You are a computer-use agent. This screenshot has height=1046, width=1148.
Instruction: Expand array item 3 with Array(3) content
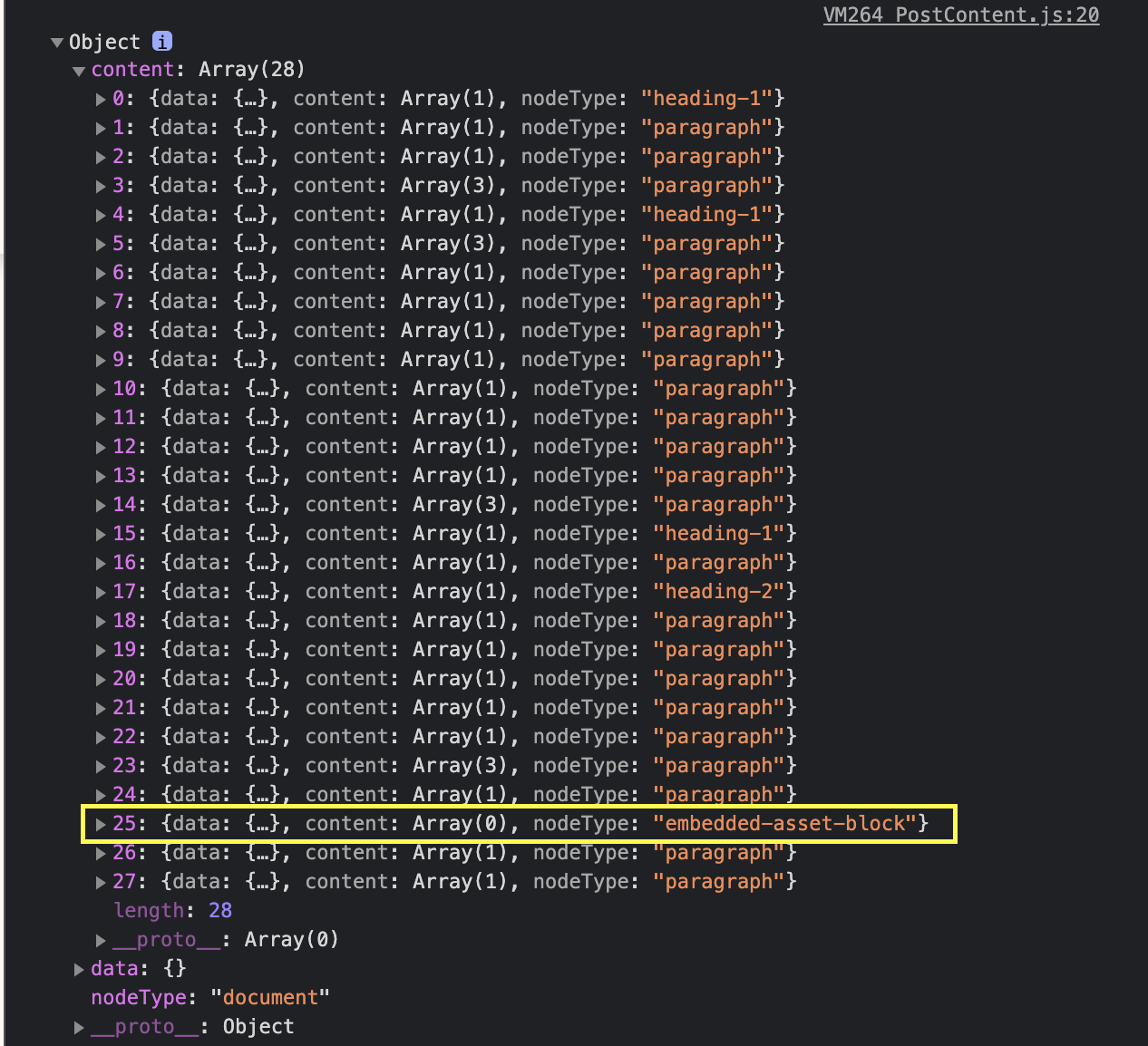click(x=101, y=186)
